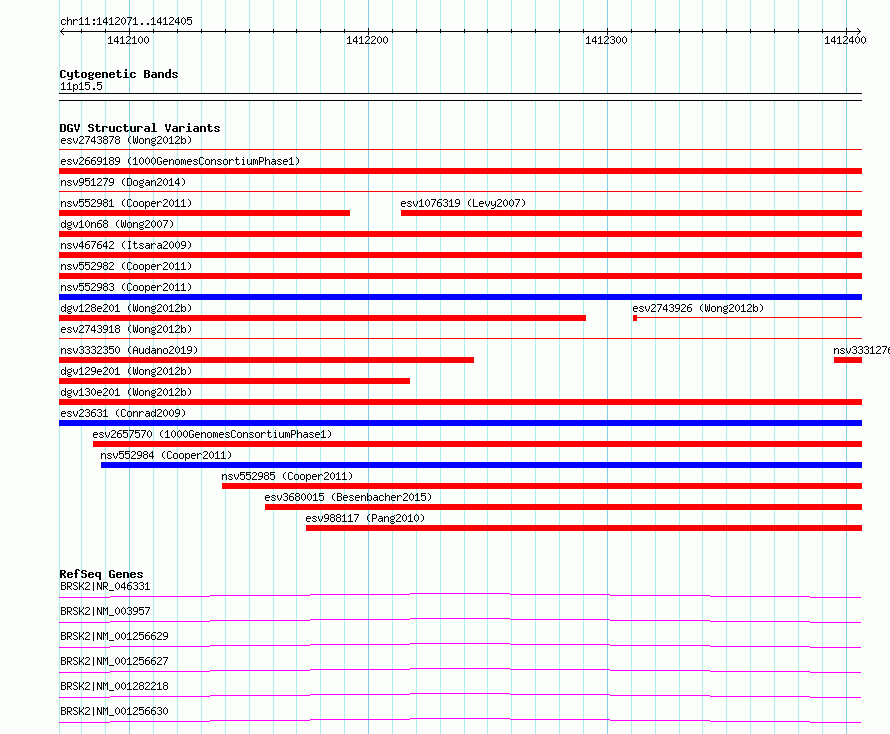Select esv3680015 (Besenbacher2015) variant label

[348, 497]
